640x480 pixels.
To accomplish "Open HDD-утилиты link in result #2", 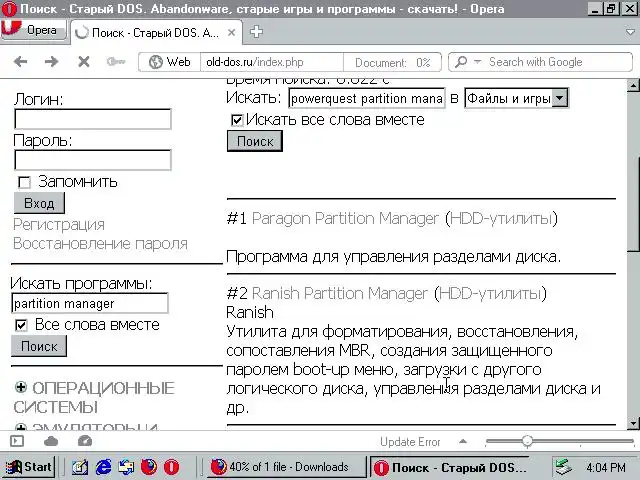I will (x=490, y=293).
